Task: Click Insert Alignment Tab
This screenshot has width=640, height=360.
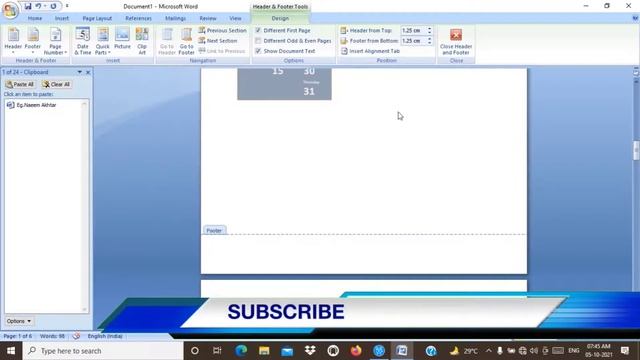Action: point(370,51)
